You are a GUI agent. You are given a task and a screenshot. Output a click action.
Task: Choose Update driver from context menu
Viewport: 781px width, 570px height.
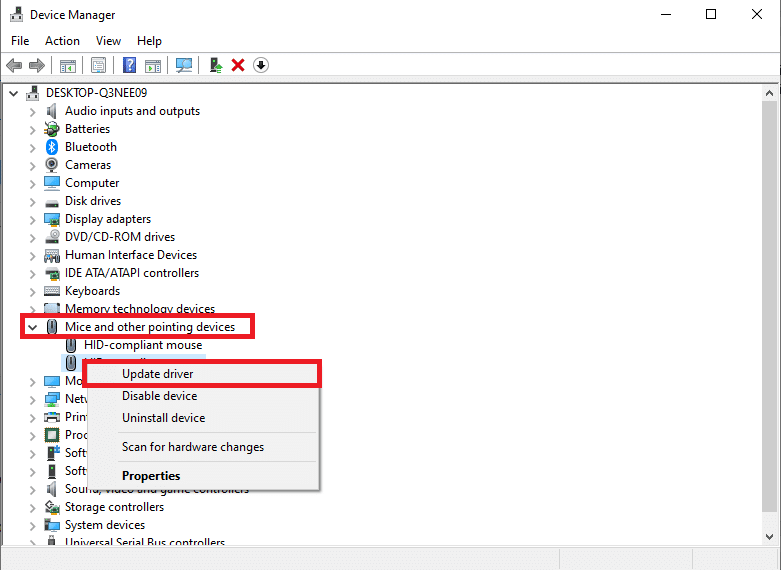coord(157,374)
